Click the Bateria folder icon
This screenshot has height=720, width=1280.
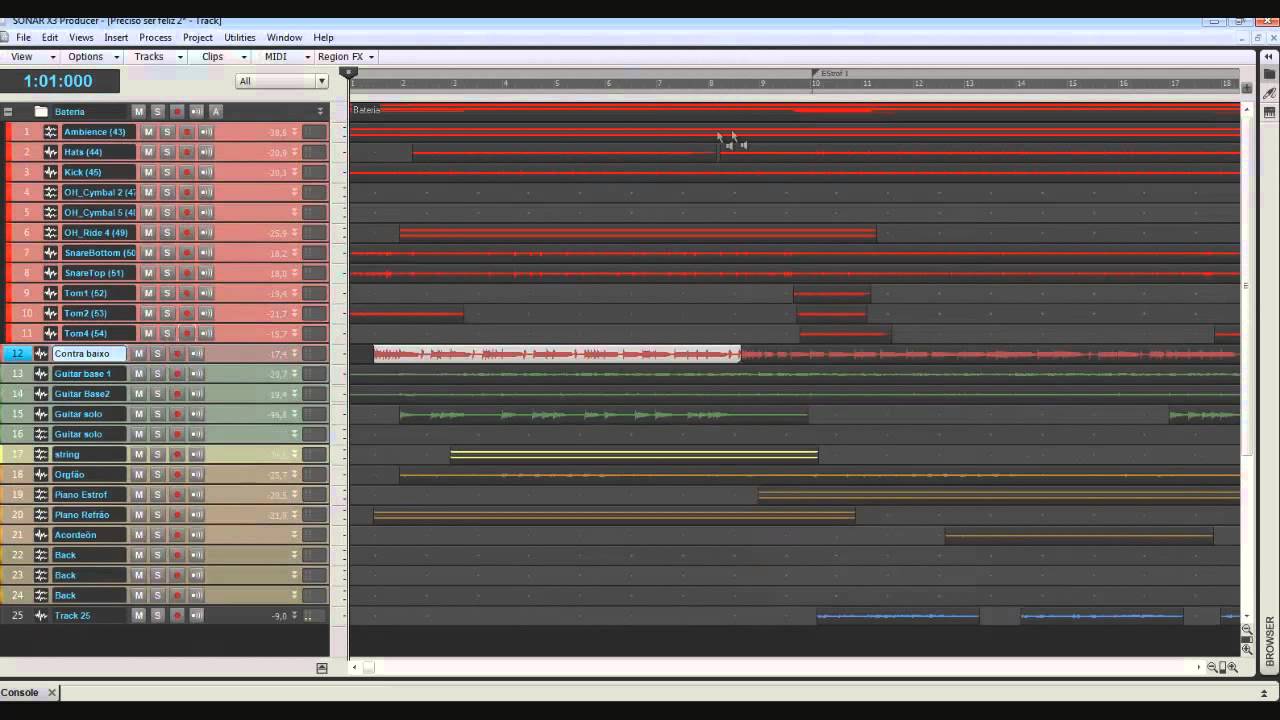(41, 111)
